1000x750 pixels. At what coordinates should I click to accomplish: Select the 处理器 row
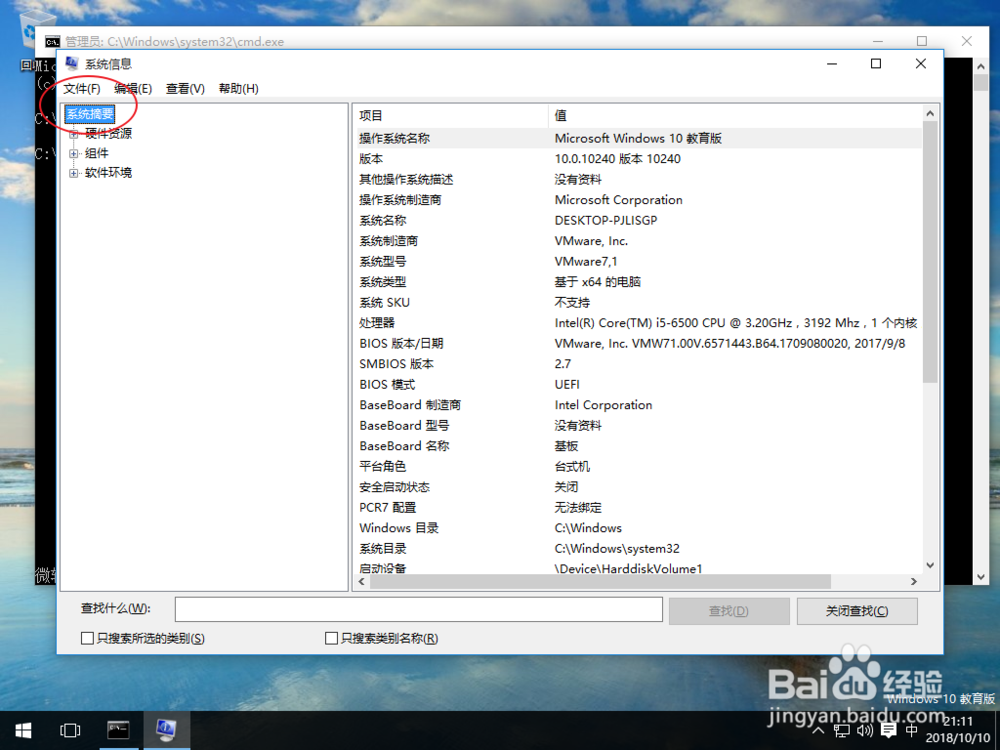[x=638, y=323]
